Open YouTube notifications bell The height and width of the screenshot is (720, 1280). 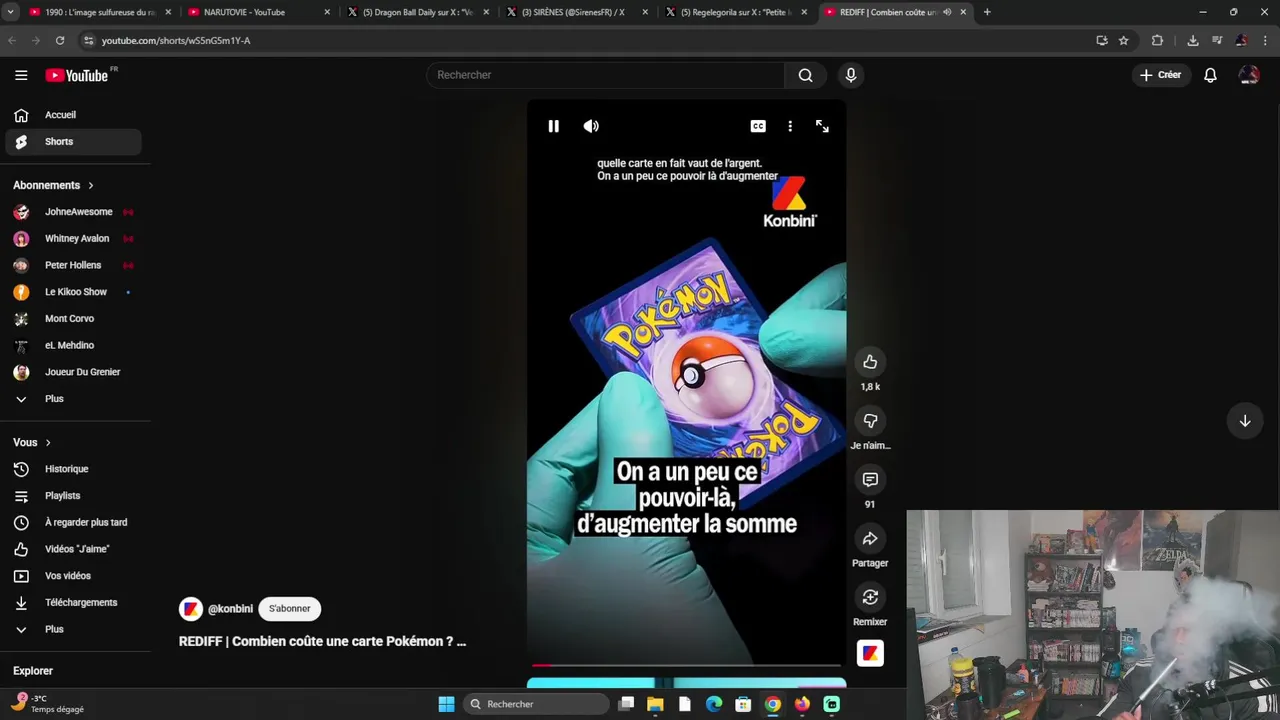pos(1210,75)
